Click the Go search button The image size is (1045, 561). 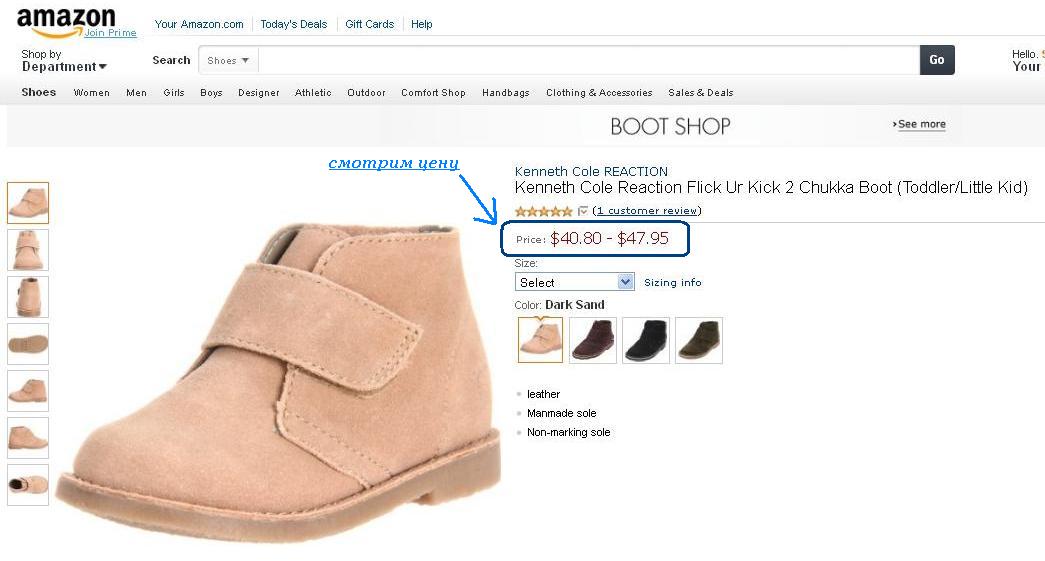(x=936, y=60)
